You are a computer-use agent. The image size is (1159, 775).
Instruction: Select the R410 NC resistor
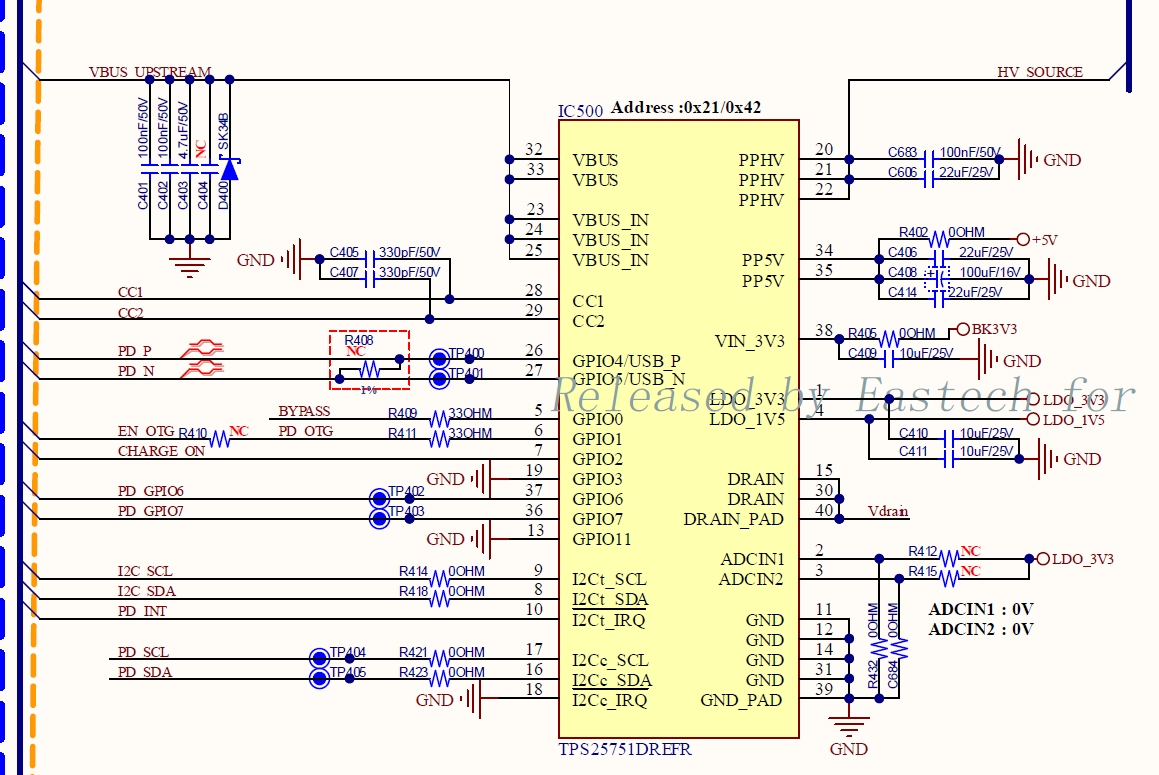click(x=220, y=439)
